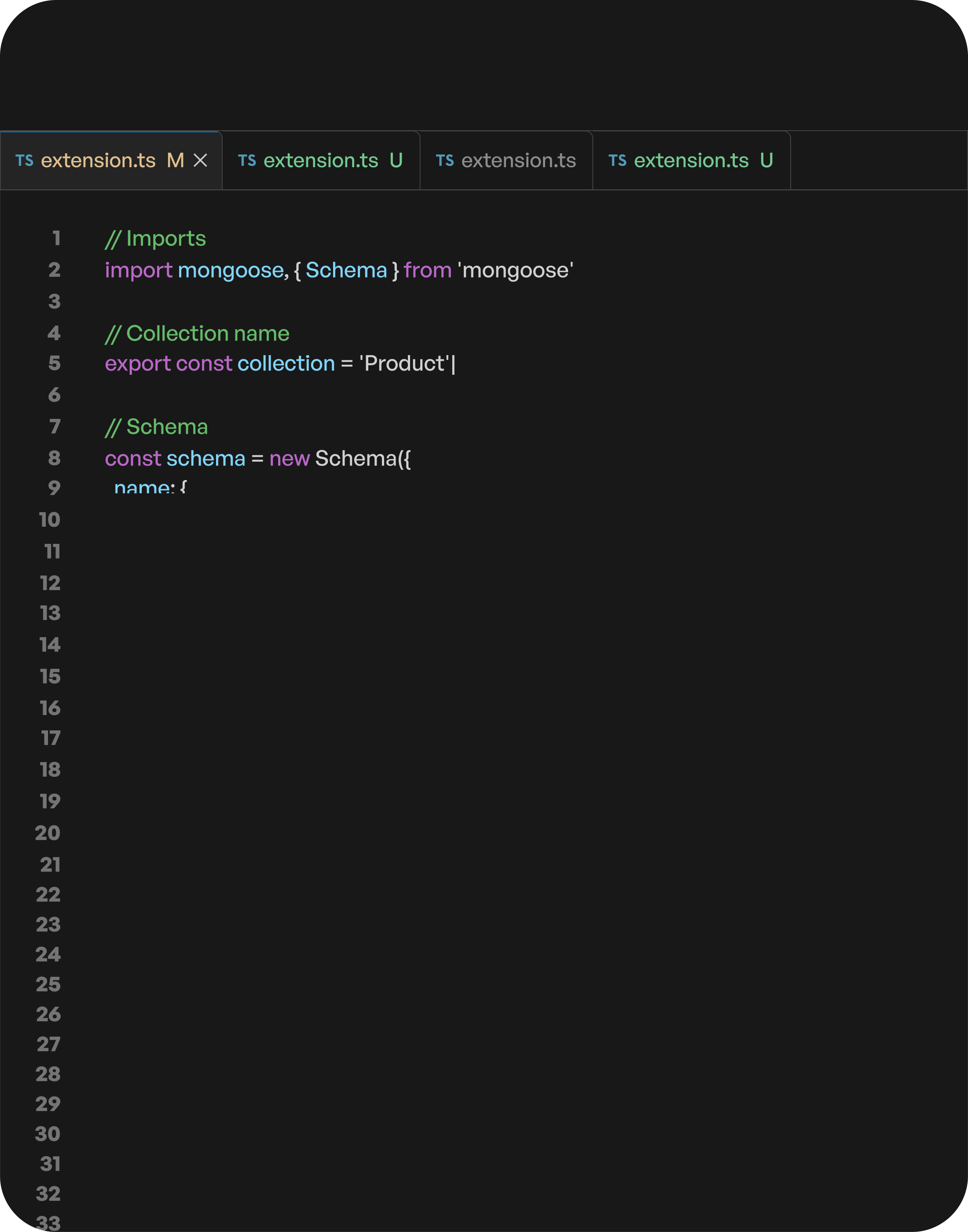The image size is (968, 1232).
Task: Click line number 20 in the gutter
Action: [x=48, y=833]
